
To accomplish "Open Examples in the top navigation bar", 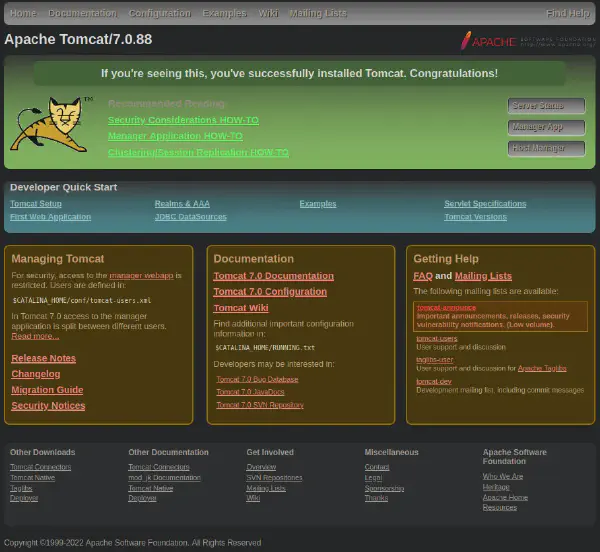I will click(x=225, y=13).
